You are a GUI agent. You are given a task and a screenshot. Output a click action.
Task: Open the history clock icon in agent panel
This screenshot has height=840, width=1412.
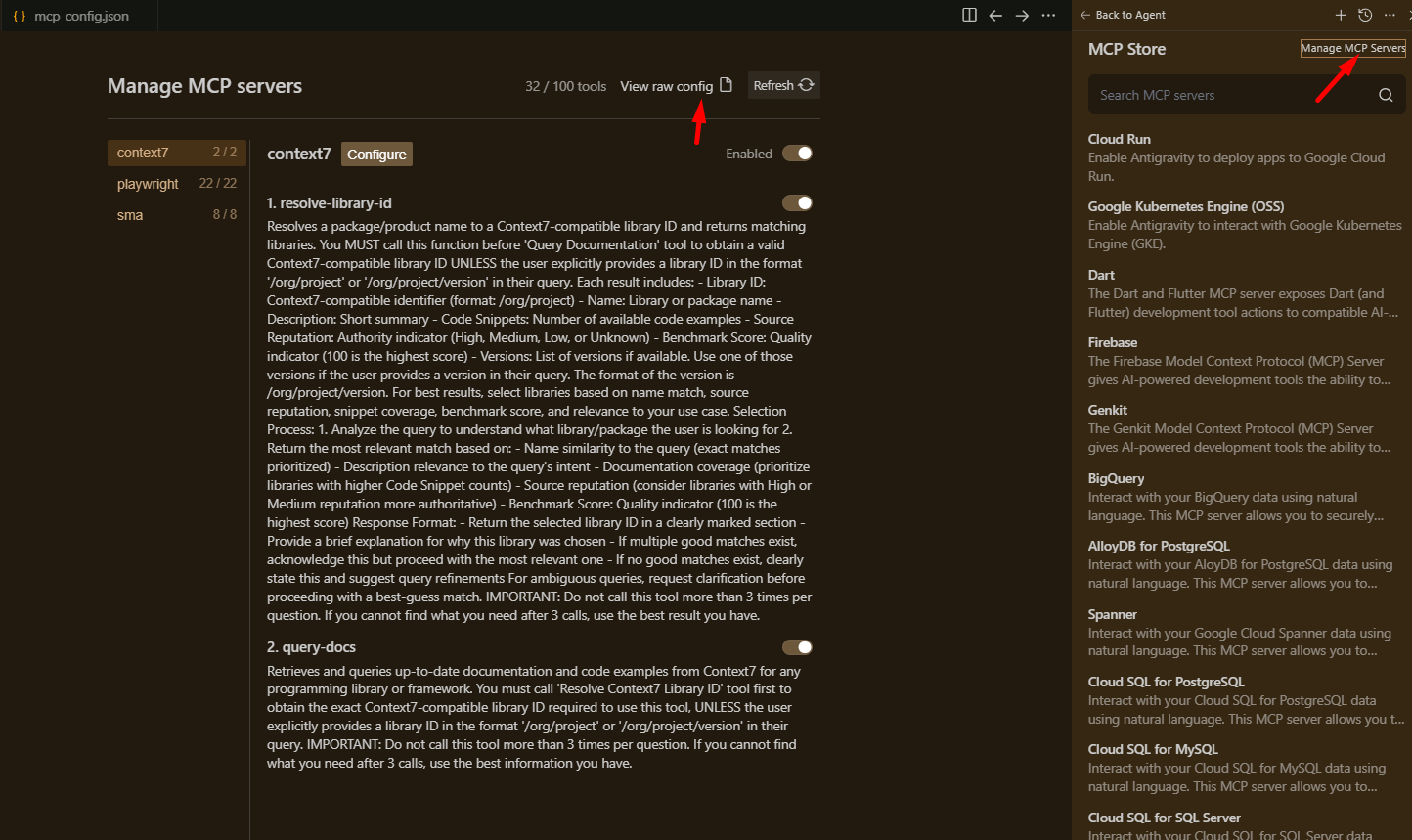1365,15
